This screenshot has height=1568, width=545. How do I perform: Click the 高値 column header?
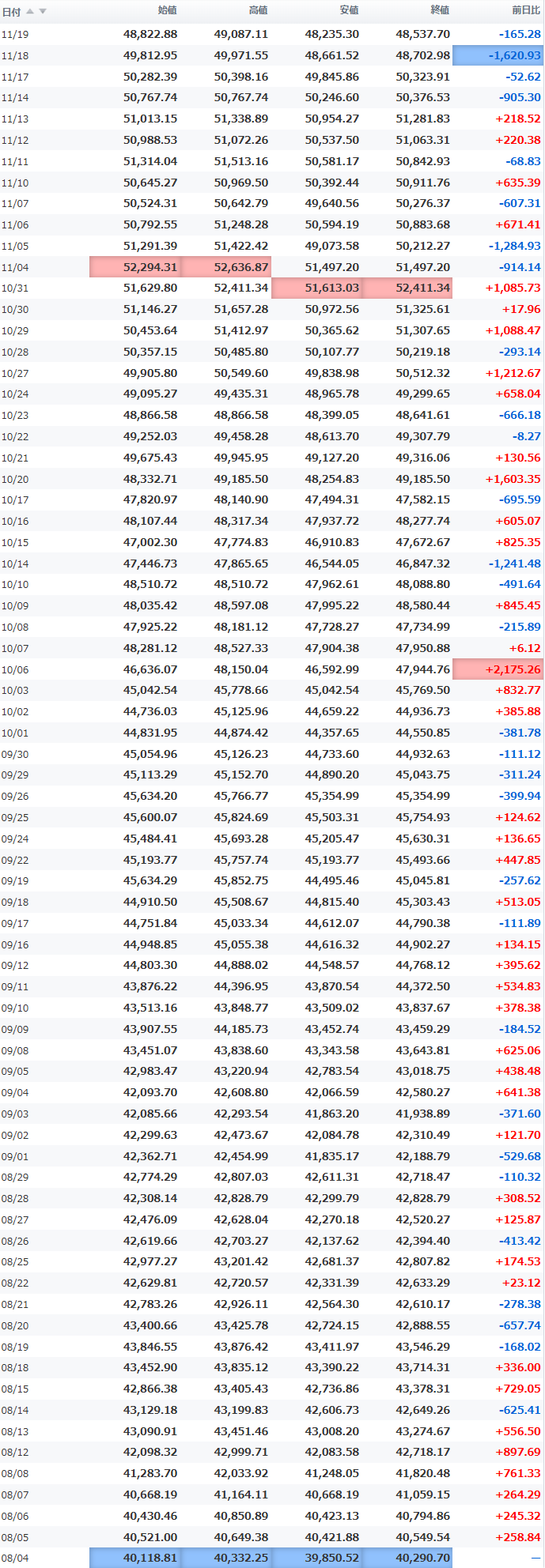point(259,10)
